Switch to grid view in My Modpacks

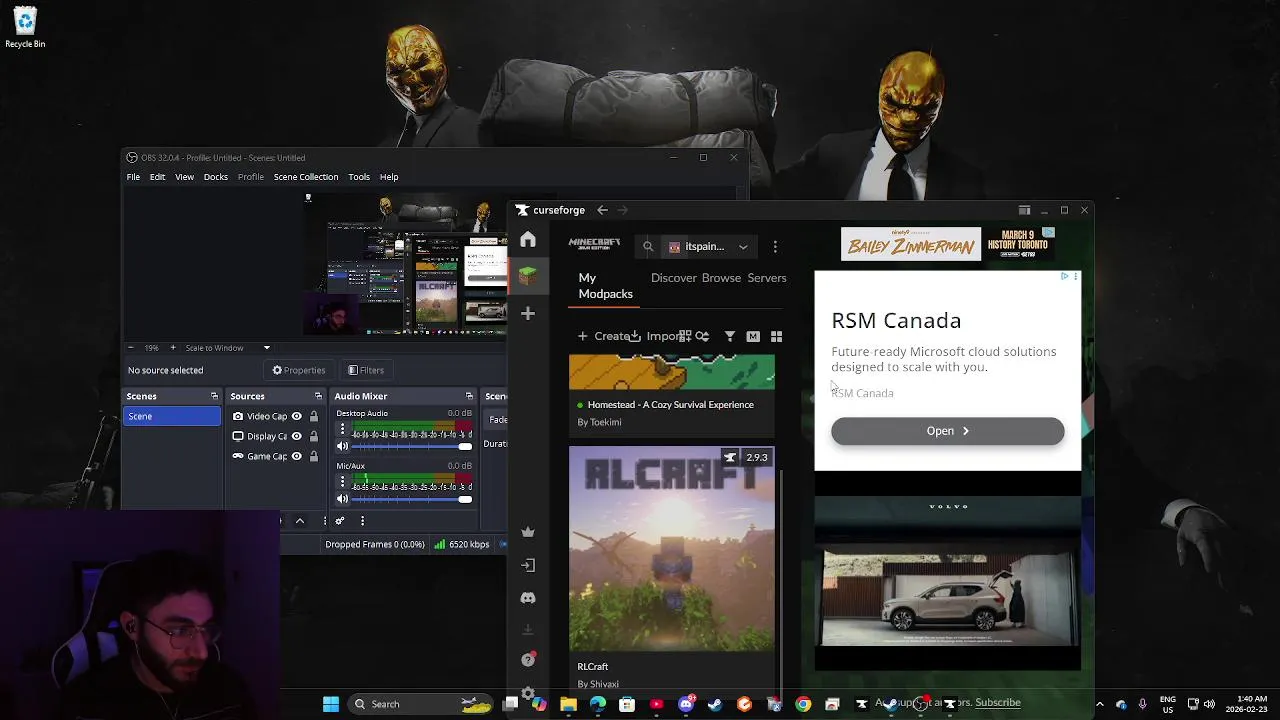point(776,337)
